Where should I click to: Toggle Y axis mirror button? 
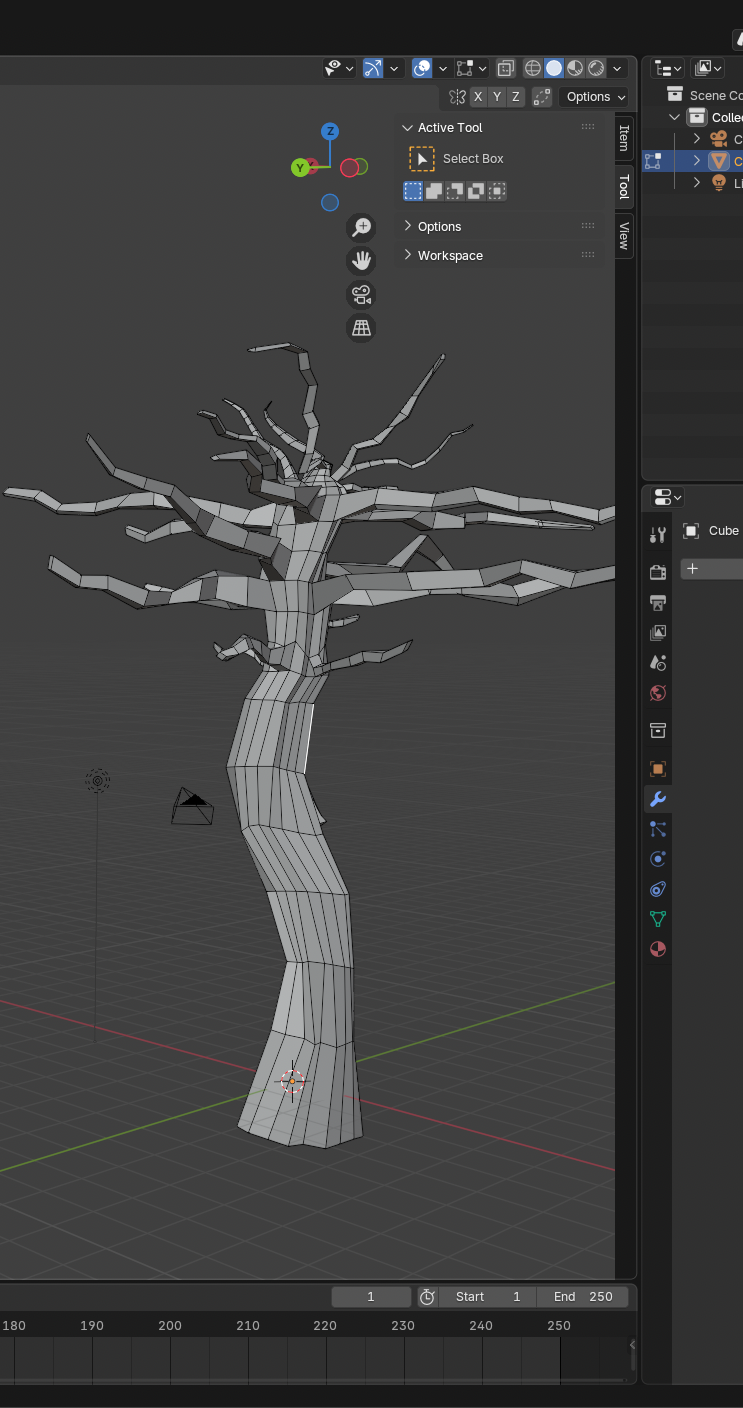497,97
